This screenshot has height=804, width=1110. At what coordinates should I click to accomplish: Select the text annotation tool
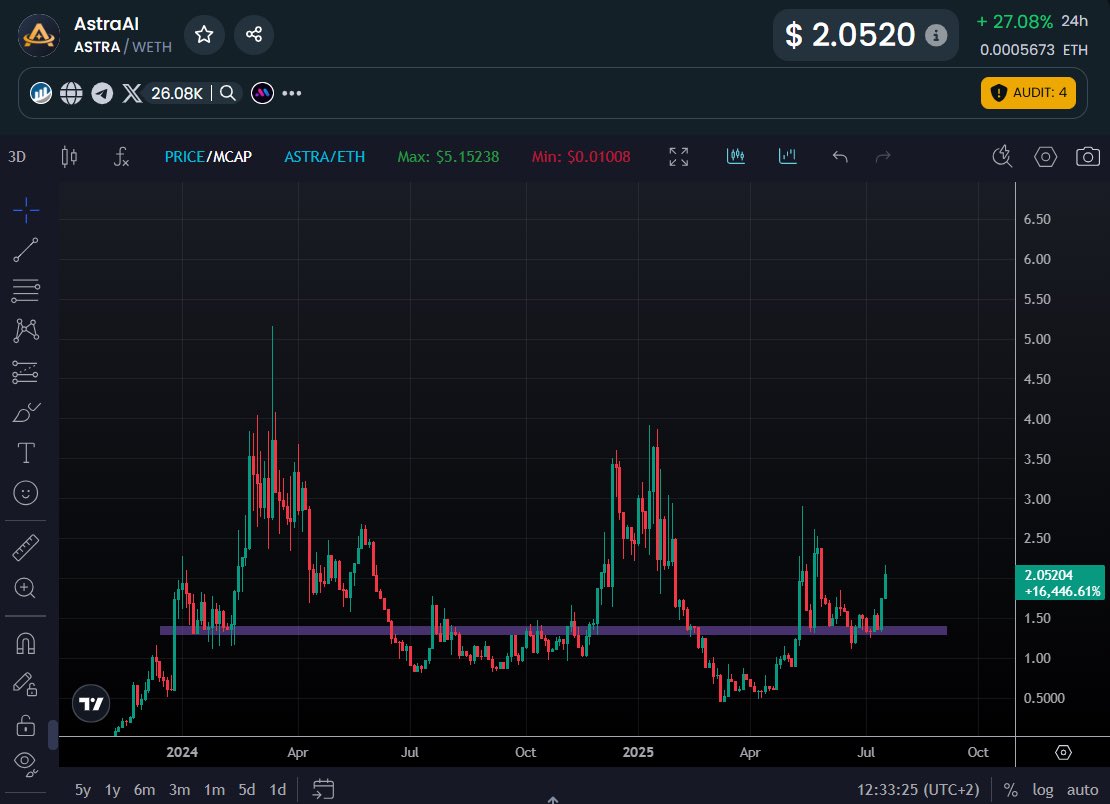(x=25, y=453)
